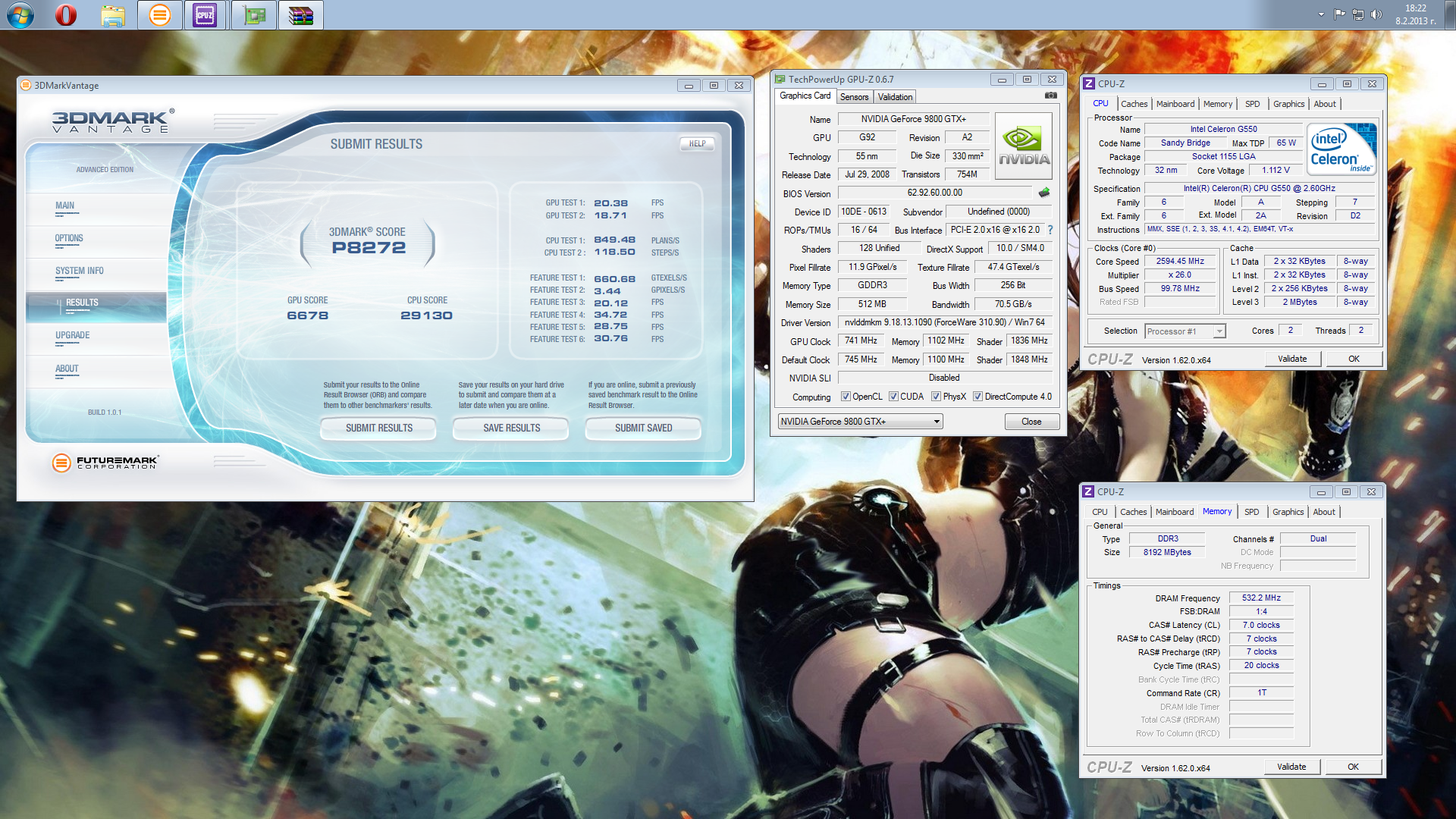Select SYSTEM INFO in 3DMark sidebar
Viewport: 1456px width, 819px height.
pos(79,271)
